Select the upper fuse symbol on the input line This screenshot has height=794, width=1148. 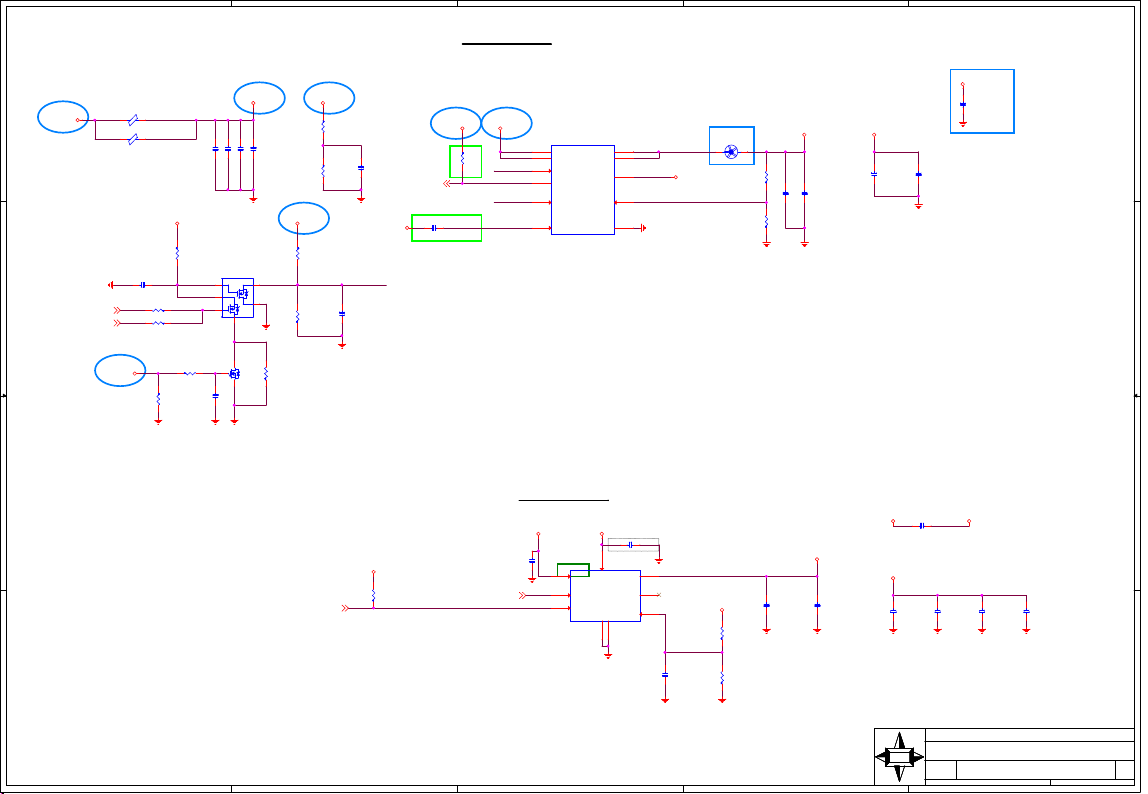point(133,120)
